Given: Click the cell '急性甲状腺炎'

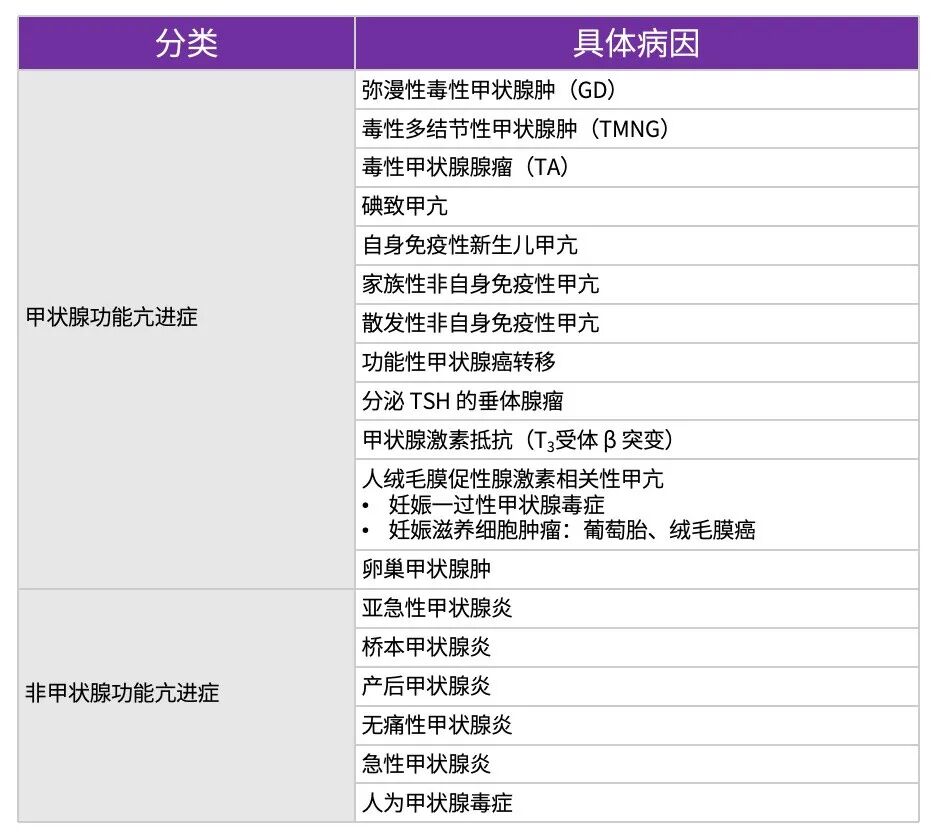Looking at the screenshot, I should pos(637,764).
